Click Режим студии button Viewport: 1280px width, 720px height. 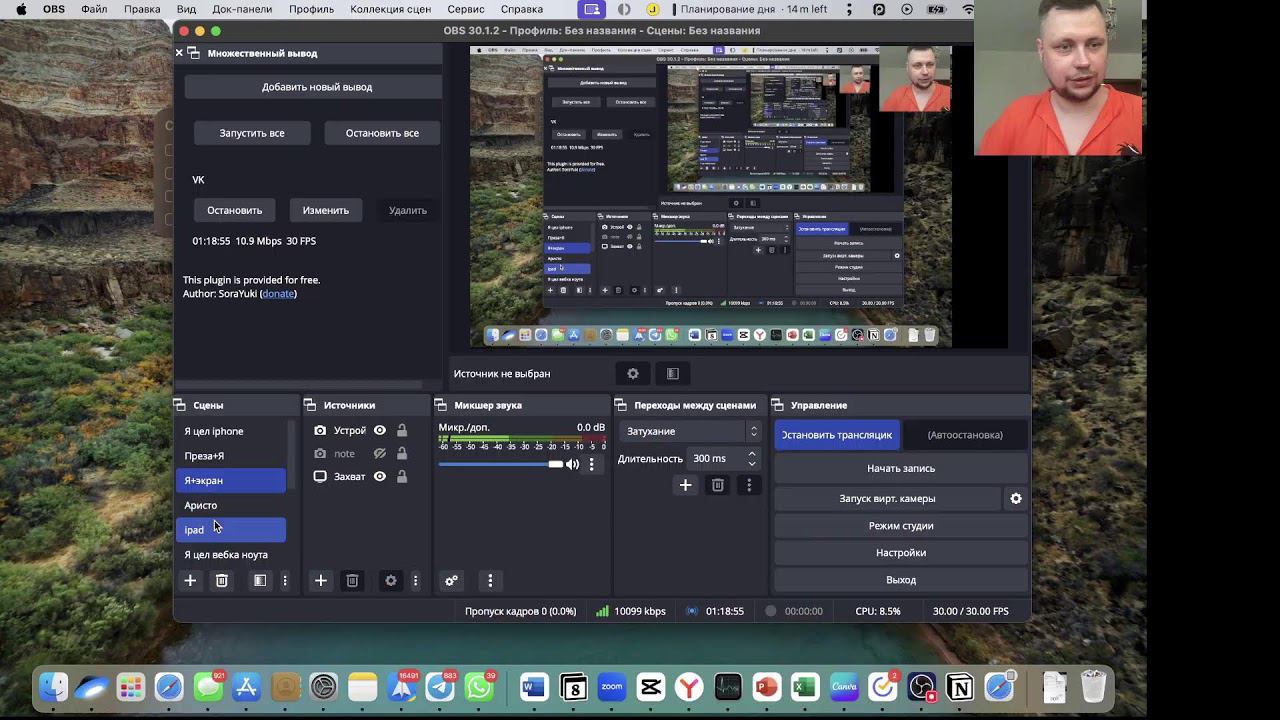pyautogui.click(x=901, y=525)
